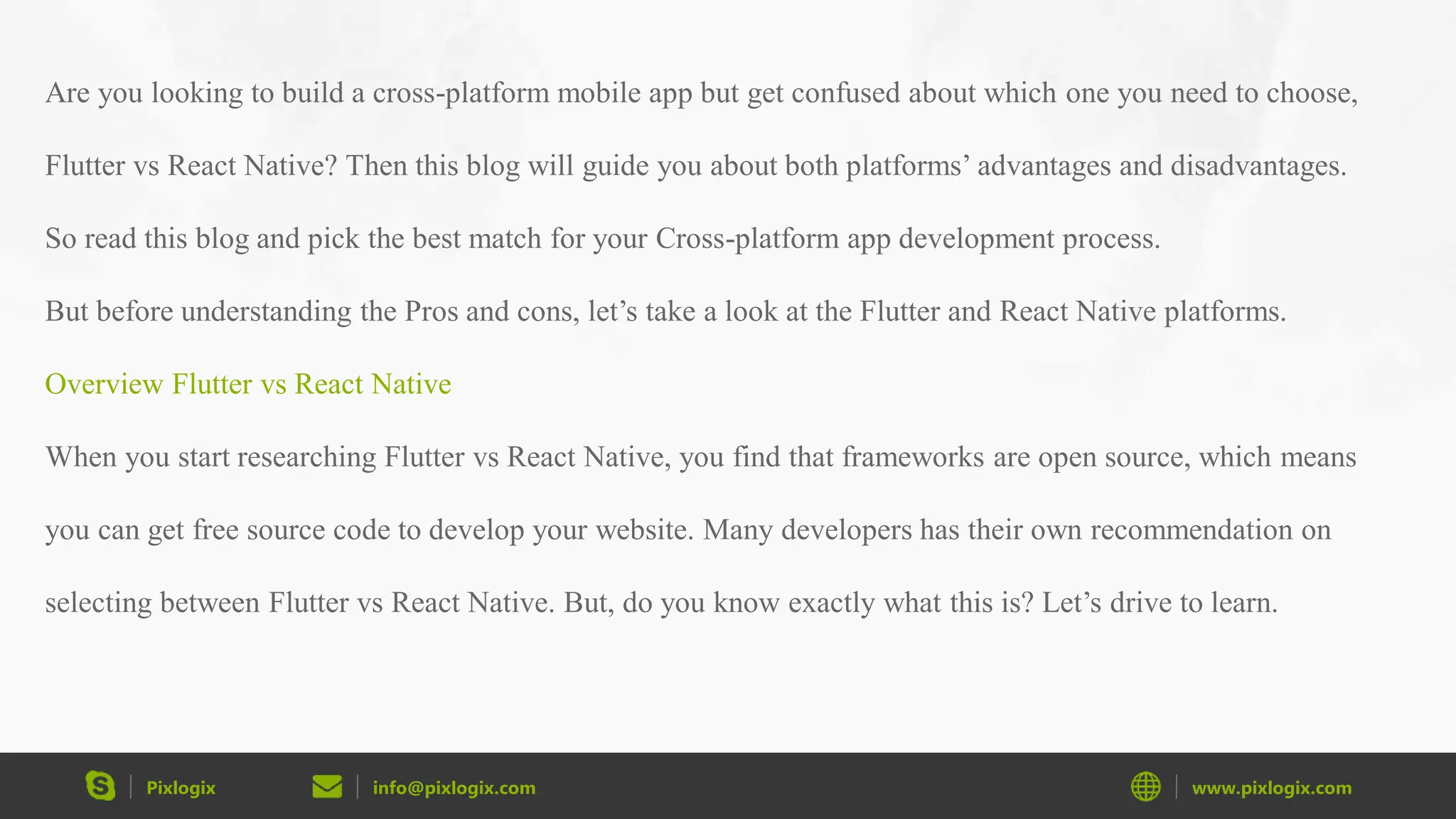The image size is (1456, 819).
Task: Click the line starting 'selecting between Flutter'
Action: 661,602
